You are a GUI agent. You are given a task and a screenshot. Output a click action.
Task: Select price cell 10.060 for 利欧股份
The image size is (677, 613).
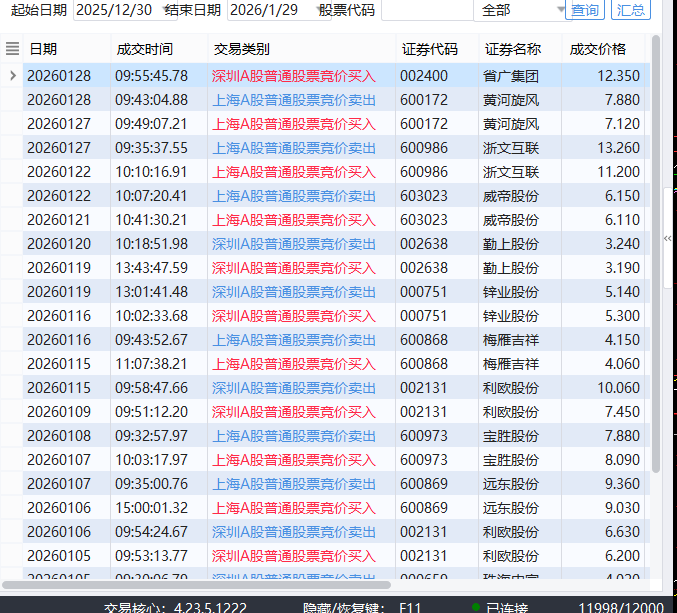pyautogui.click(x=604, y=388)
